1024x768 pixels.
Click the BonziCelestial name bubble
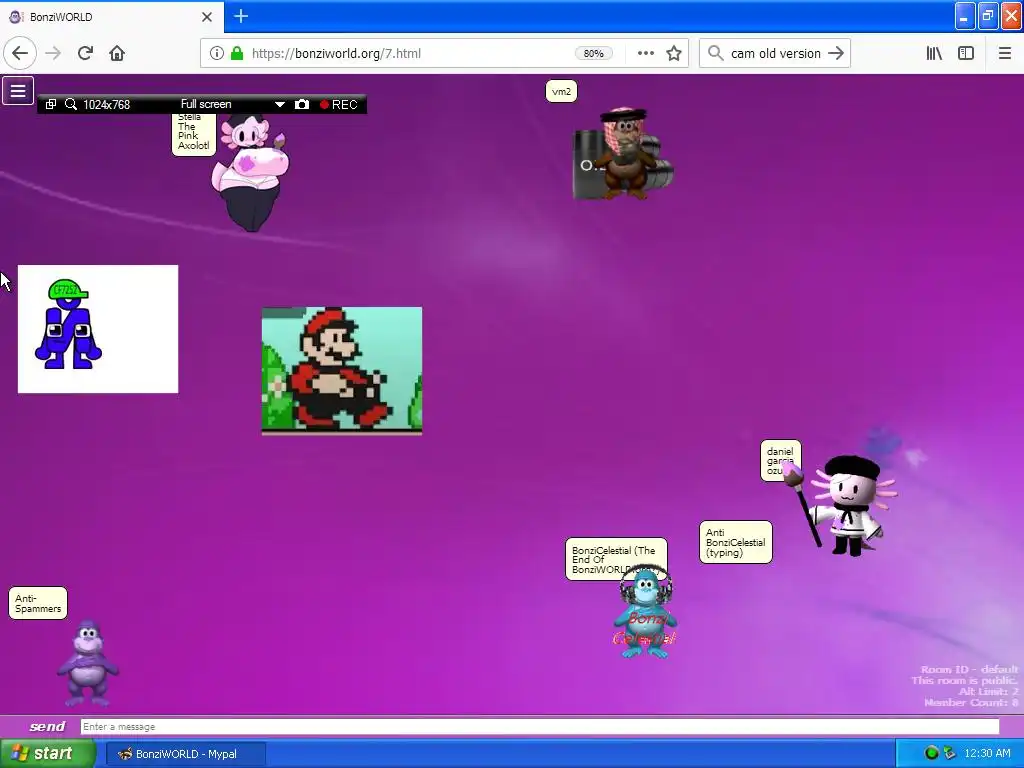point(616,559)
